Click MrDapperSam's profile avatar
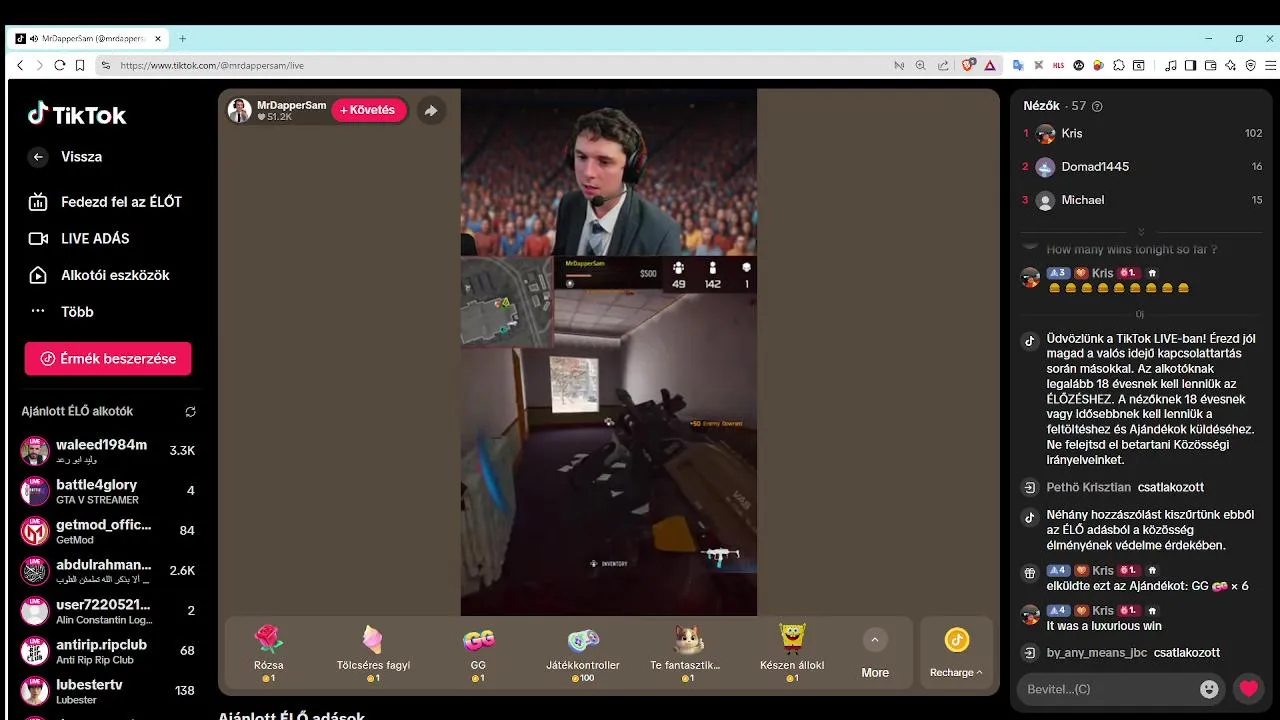 point(240,110)
